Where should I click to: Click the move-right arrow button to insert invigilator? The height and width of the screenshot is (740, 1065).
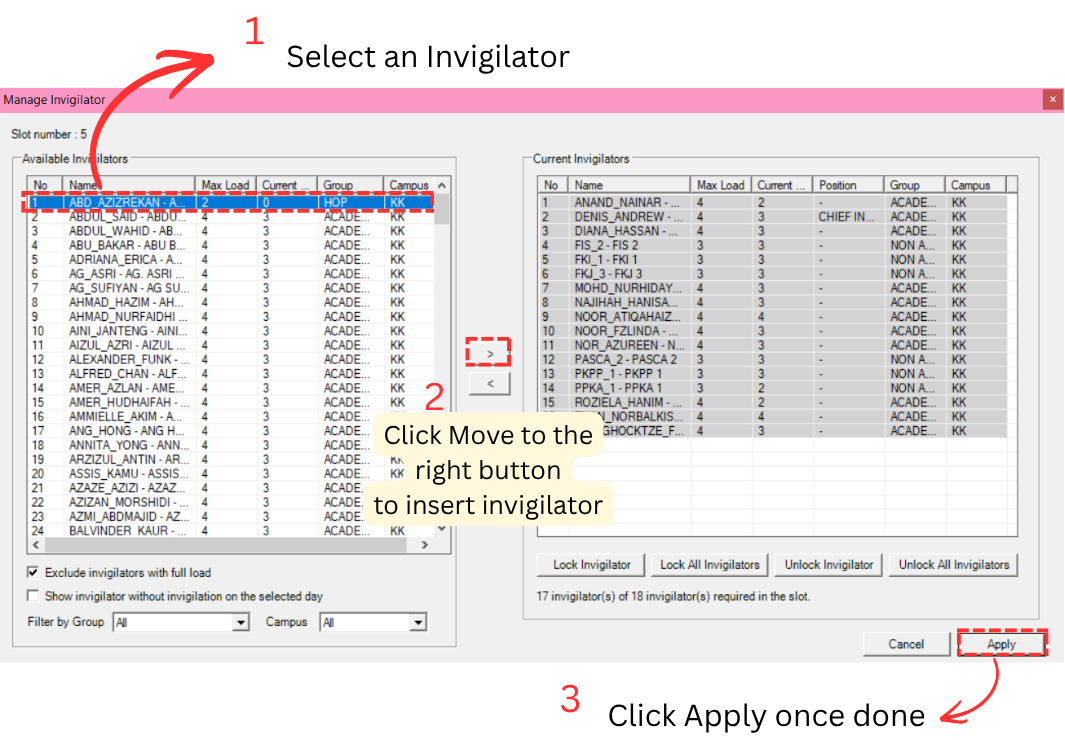click(488, 354)
